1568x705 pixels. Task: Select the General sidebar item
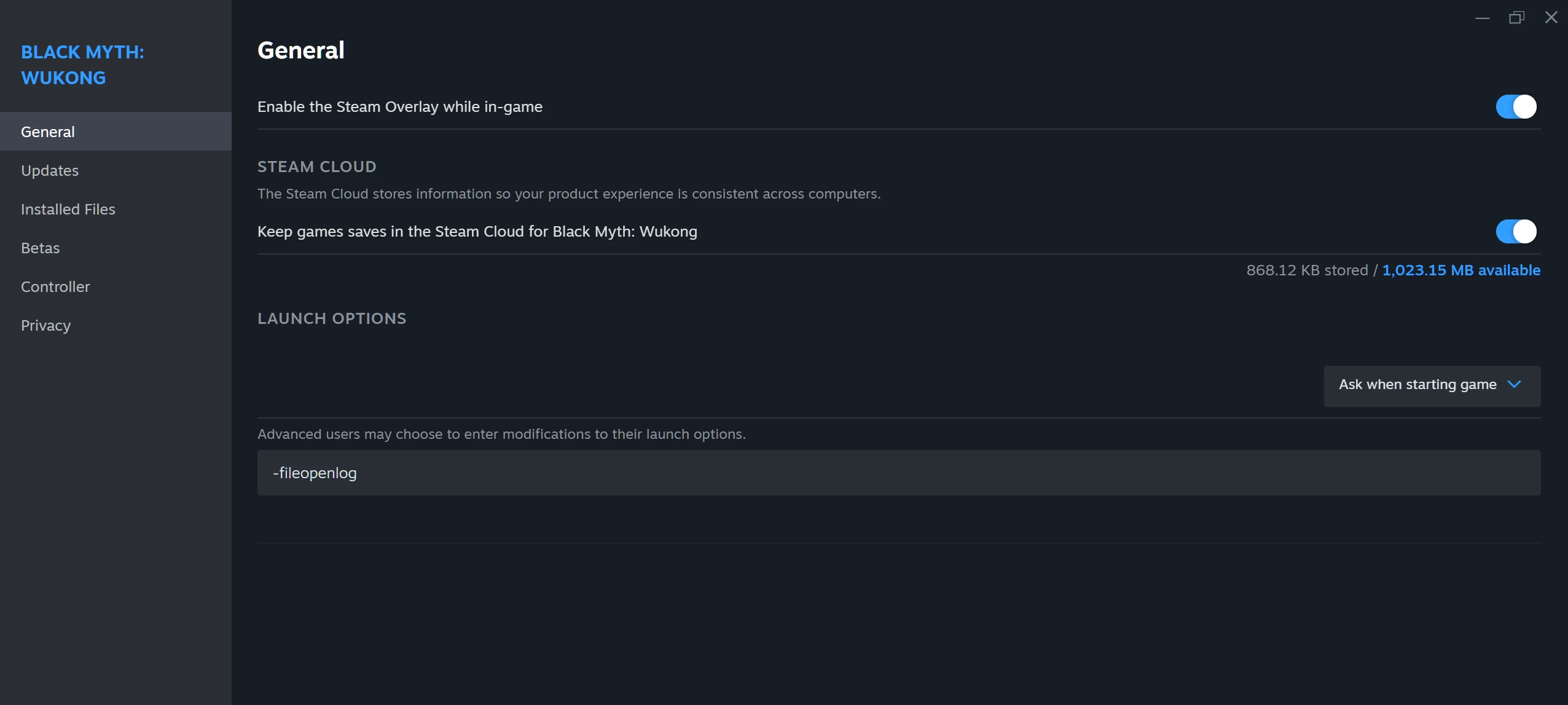pos(116,132)
